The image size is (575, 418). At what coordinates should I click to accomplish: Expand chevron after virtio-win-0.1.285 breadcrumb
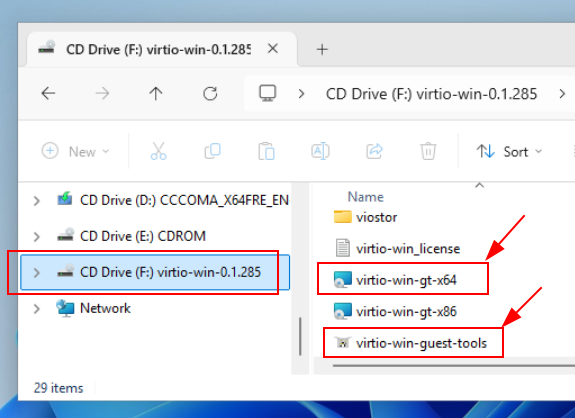[x=562, y=94]
